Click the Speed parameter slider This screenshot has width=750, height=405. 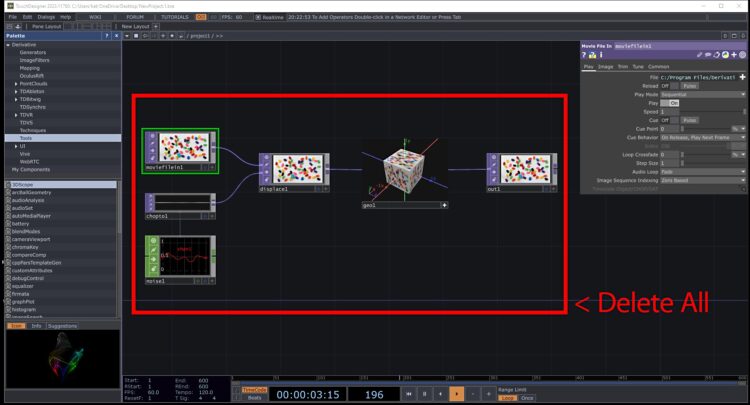tap(713, 111)
